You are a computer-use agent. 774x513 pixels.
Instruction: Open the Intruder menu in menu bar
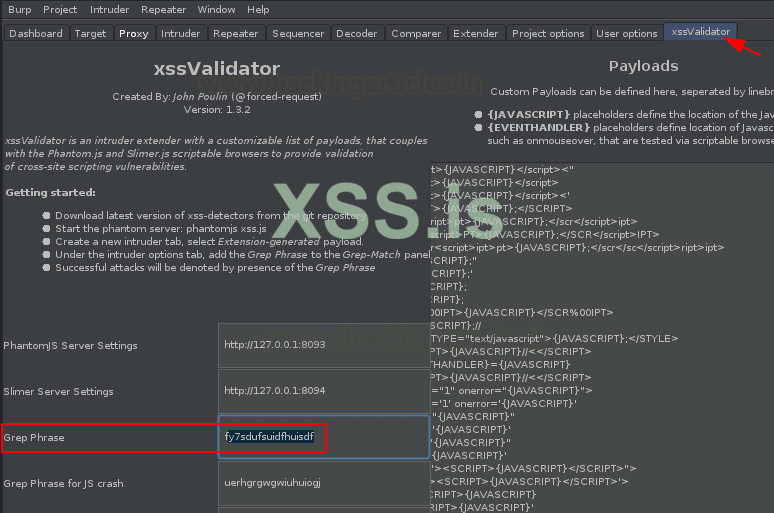(109, 9)
